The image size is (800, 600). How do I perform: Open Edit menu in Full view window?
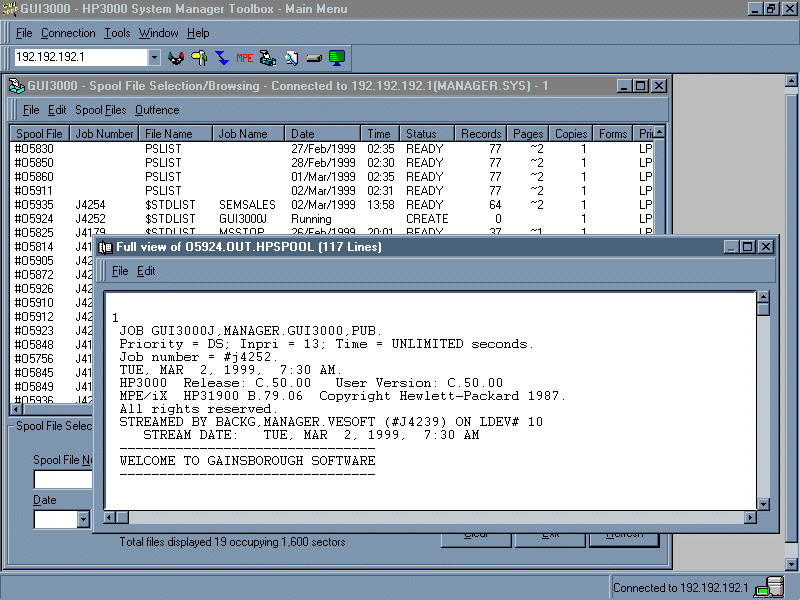tap(146, 271)
